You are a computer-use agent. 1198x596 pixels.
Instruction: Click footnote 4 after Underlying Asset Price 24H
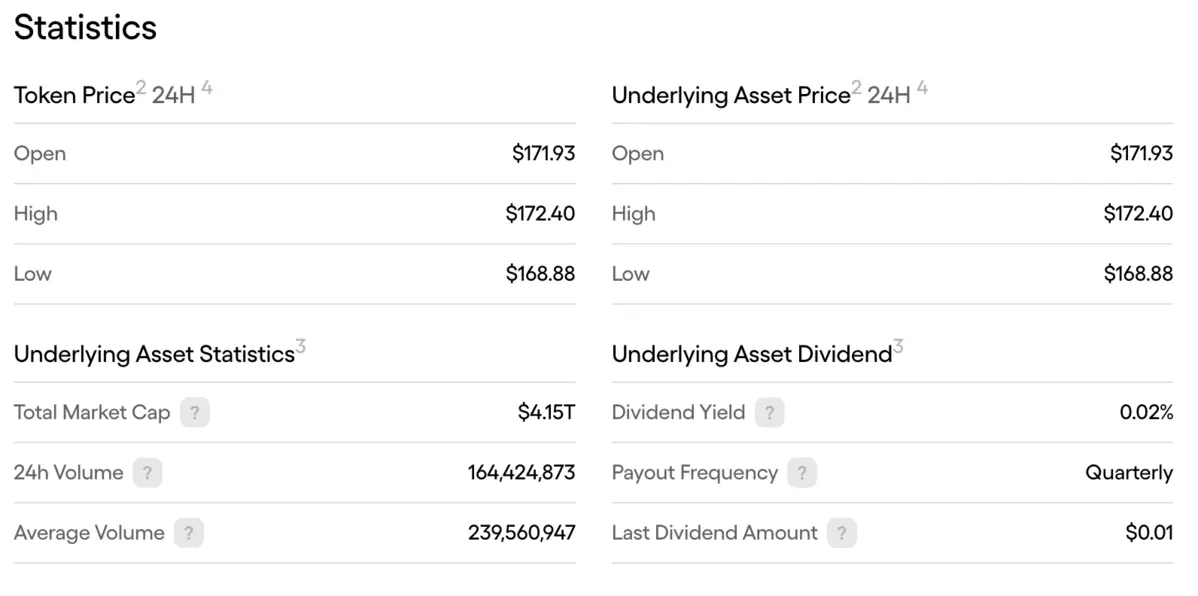(x=922, y=89)
